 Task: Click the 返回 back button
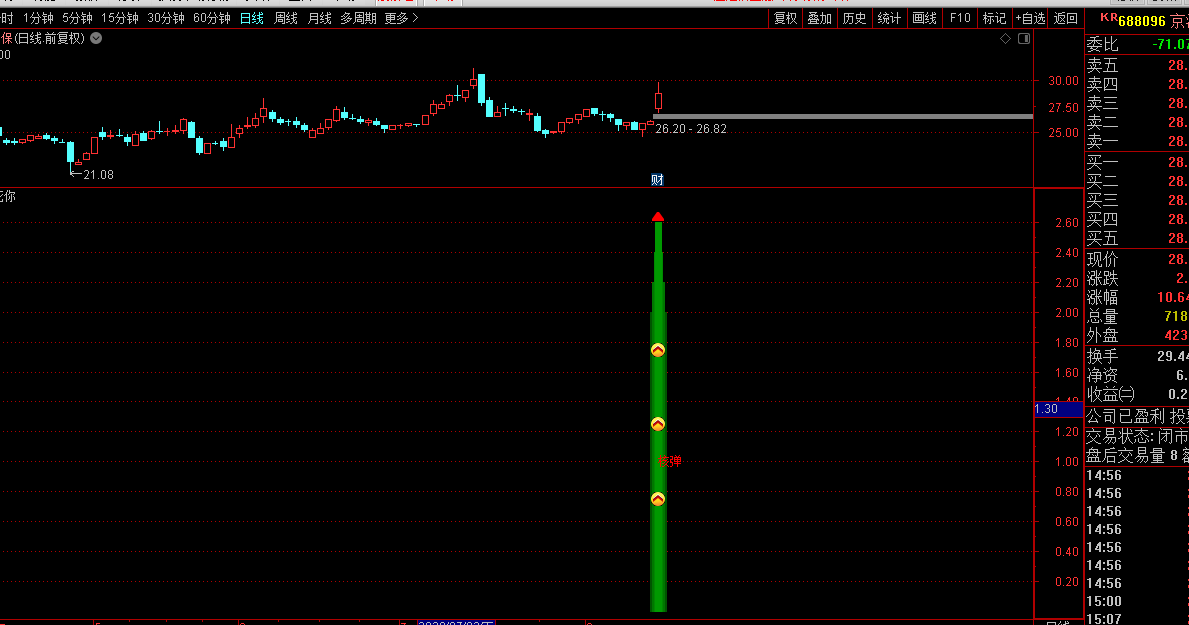[1066, 18]
